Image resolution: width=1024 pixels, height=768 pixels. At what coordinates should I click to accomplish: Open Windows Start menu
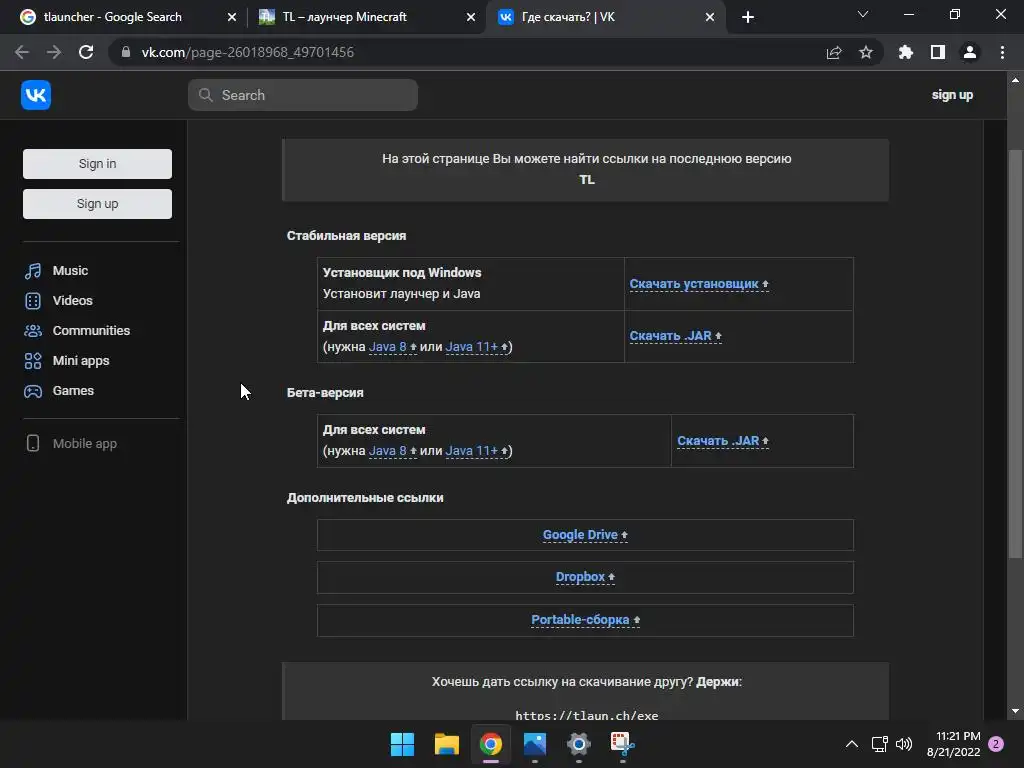tap(402, 744)
